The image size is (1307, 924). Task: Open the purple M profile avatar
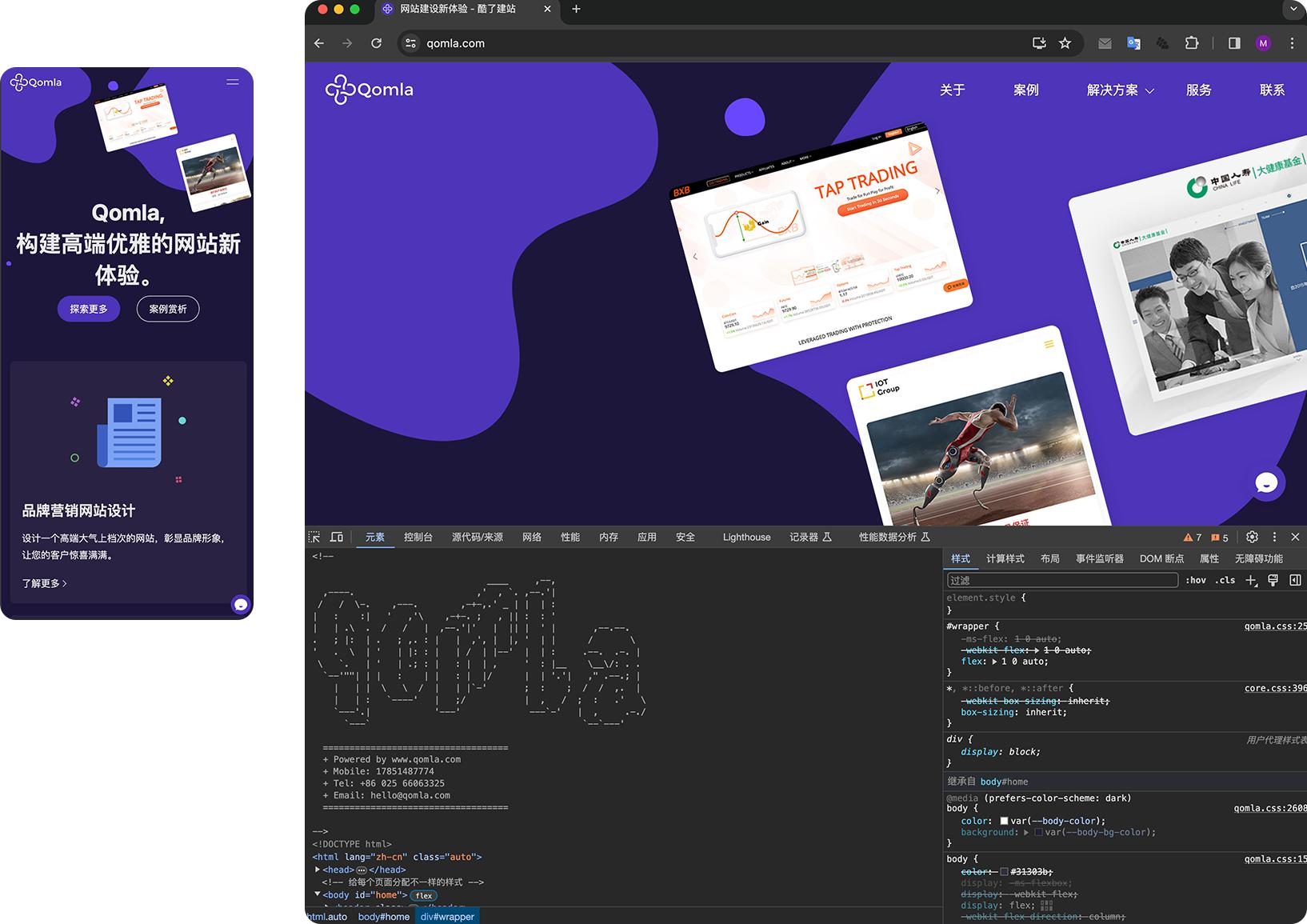1263,43
